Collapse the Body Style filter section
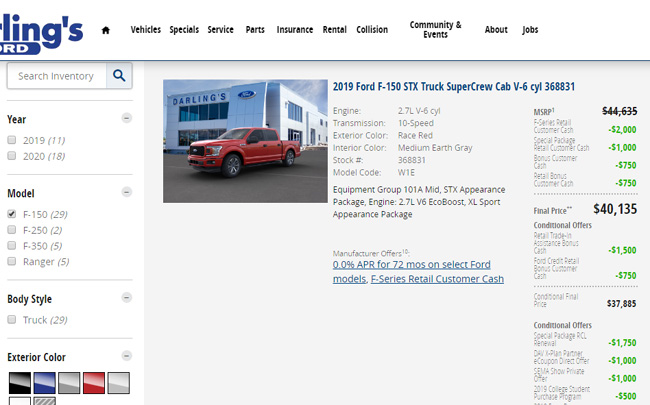The height and width of the screenshot is (405, 650). [127, 298]
